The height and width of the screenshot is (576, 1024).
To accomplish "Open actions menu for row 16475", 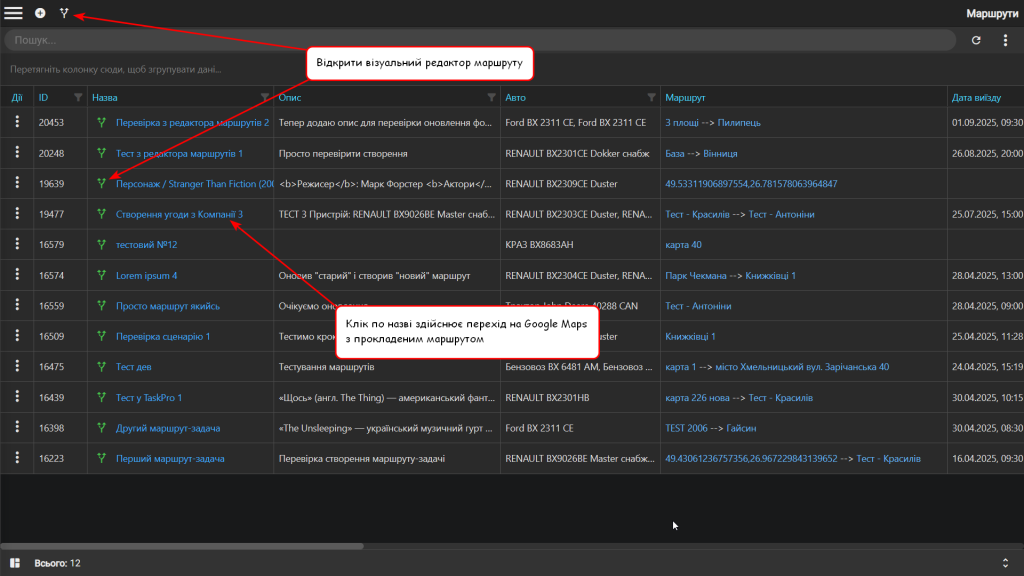I will [x=17, y=366].
